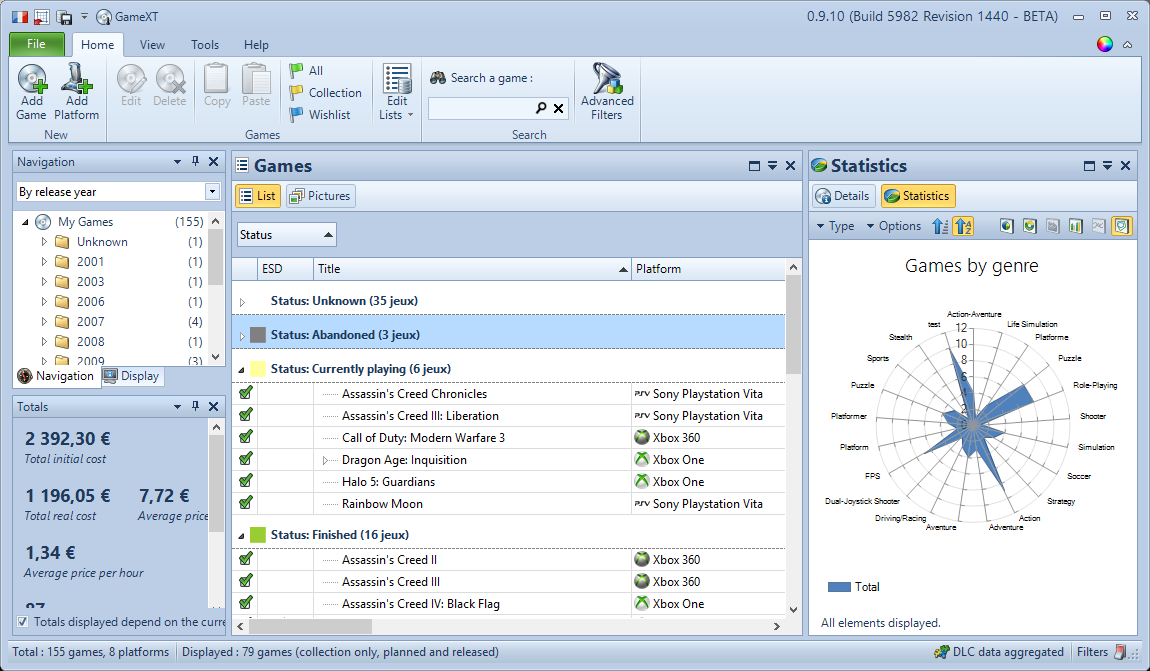Viewport: 1150px width, 671px height.
Task: Click the Filters icon in status bar
Action: (x=1121, y=652)
